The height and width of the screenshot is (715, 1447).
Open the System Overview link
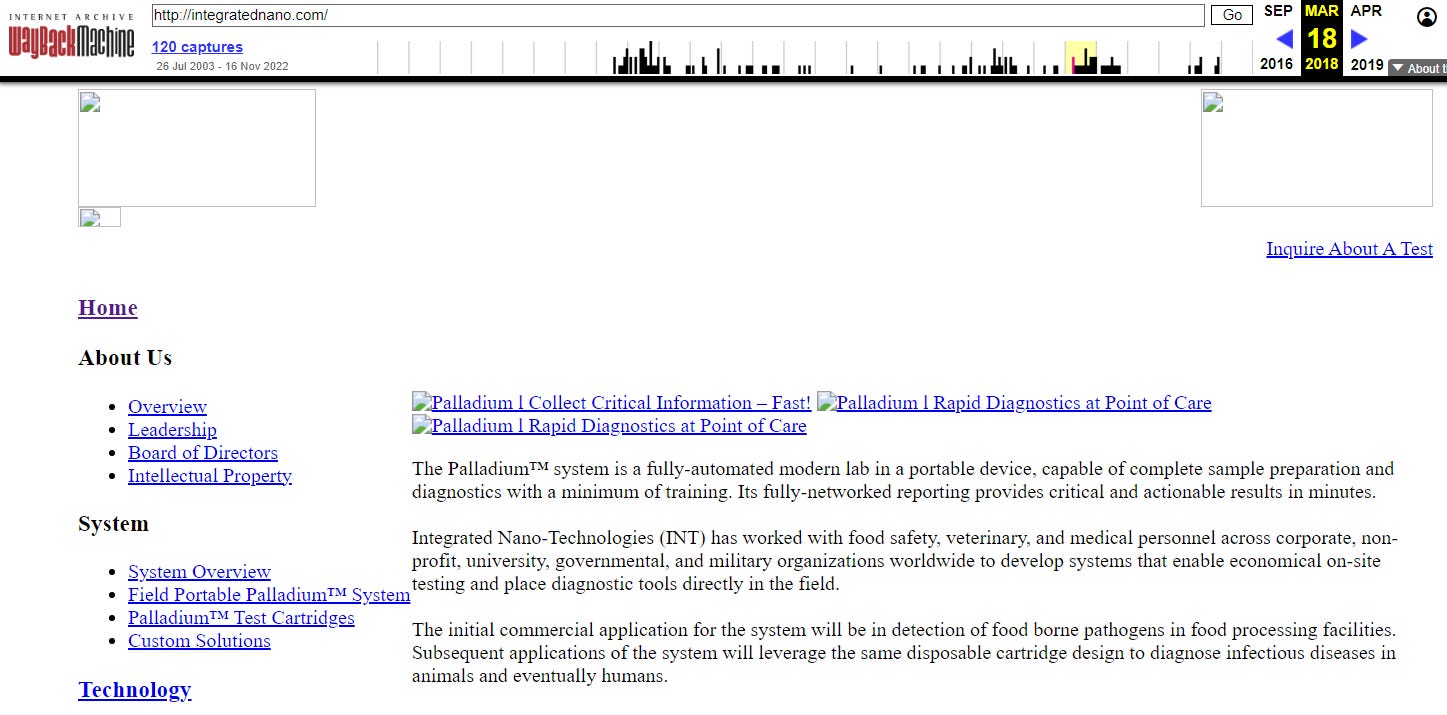click(199, 572)
